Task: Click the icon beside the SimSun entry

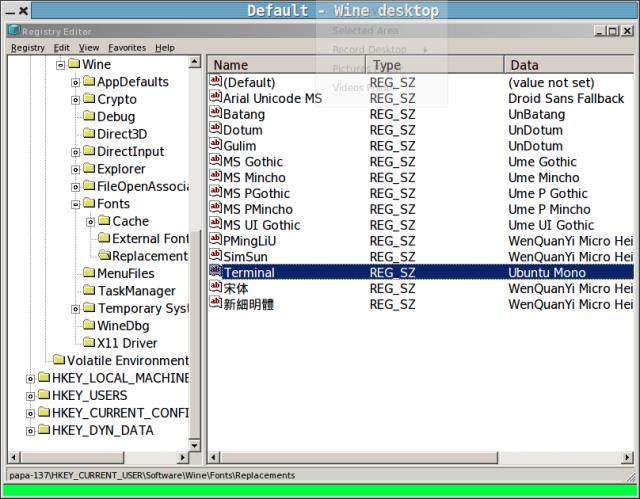Action: [x=215, y=257]
